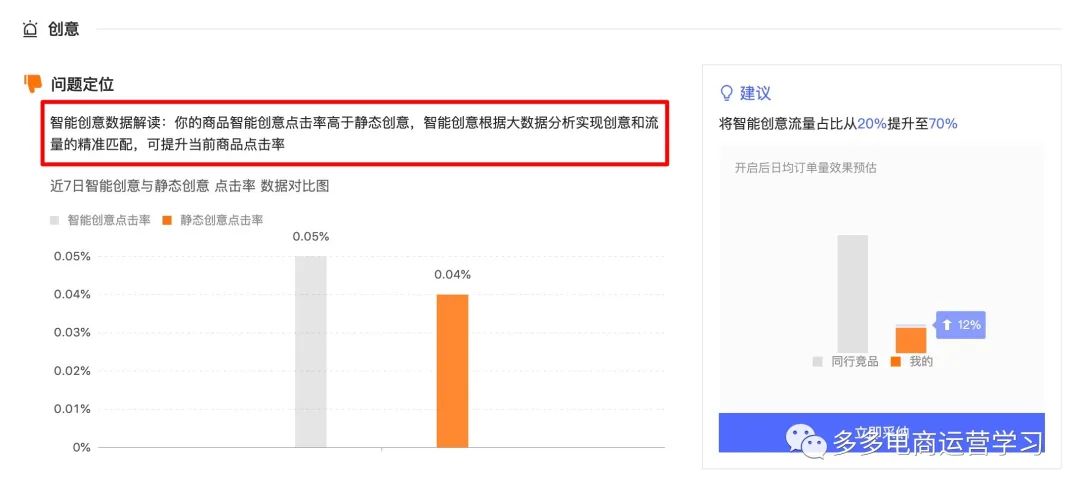Click the blue 立即采纳 button
This screenshot has height=491, width=1080.
click(x=882, y=432)
